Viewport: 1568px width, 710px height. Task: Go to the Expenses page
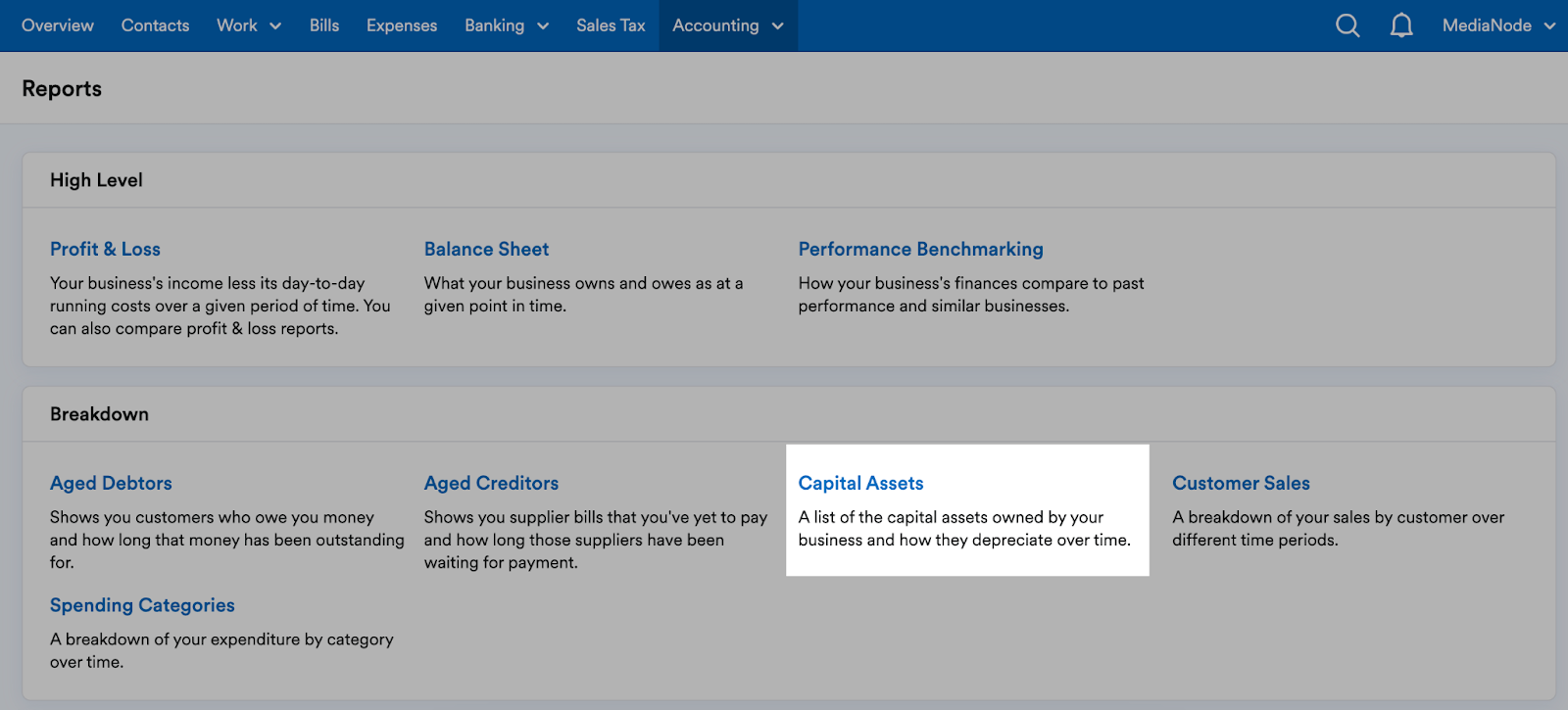[401, 25]
